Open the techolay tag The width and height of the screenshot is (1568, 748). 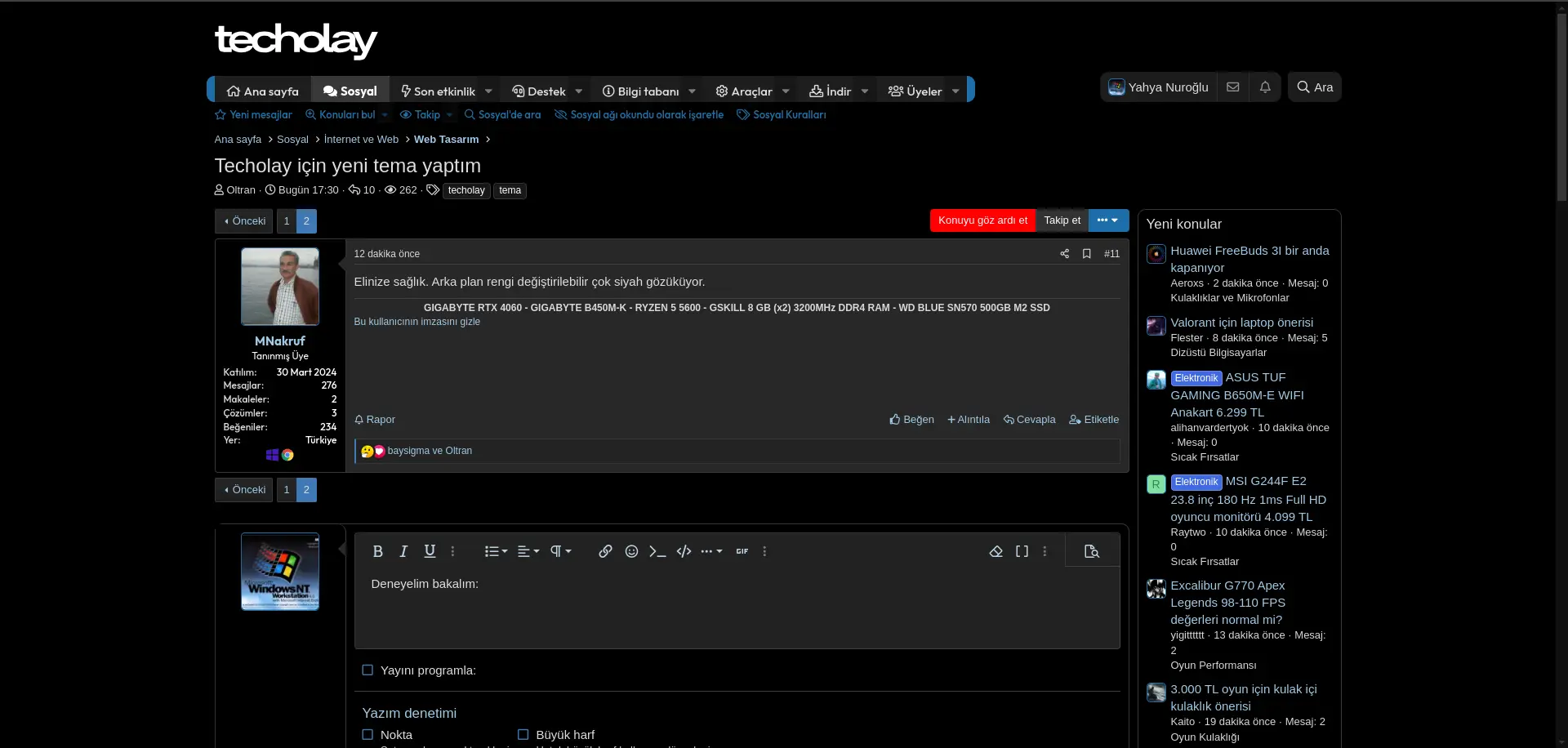point(466,190)
